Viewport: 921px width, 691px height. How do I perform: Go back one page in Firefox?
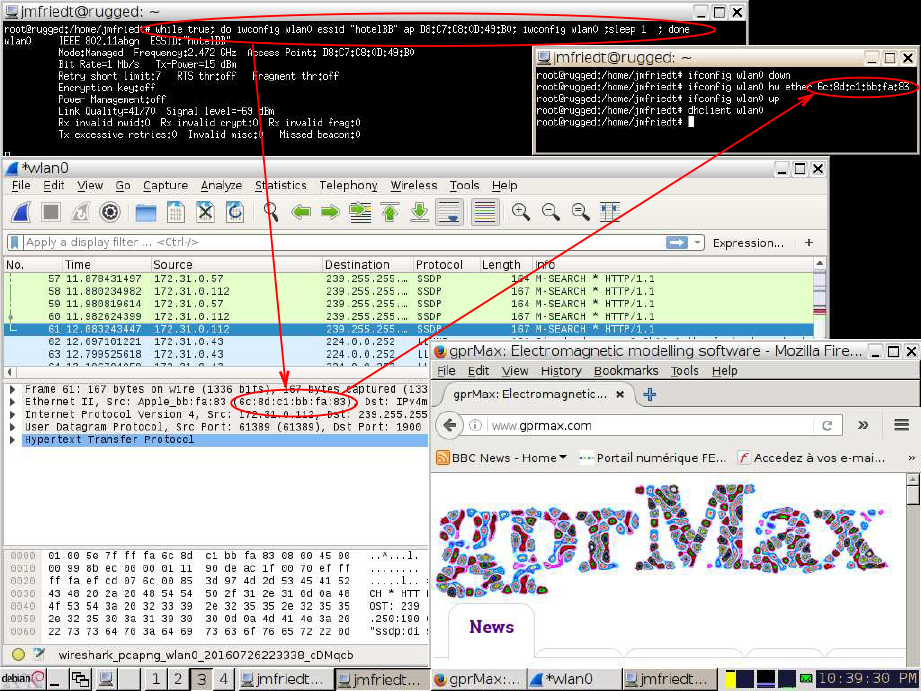click(450, 425)
